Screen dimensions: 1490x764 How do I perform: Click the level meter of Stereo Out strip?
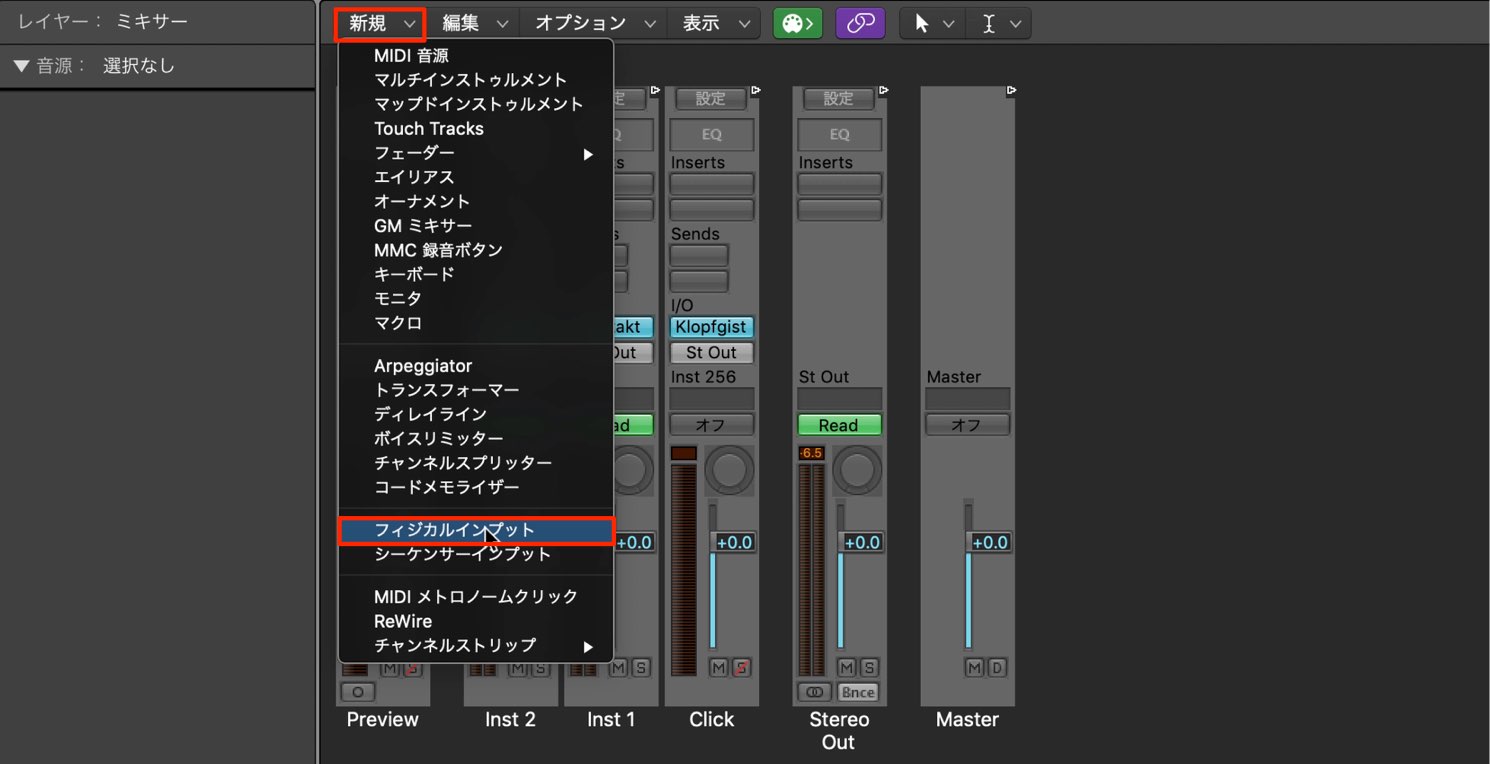pos(812,570)
